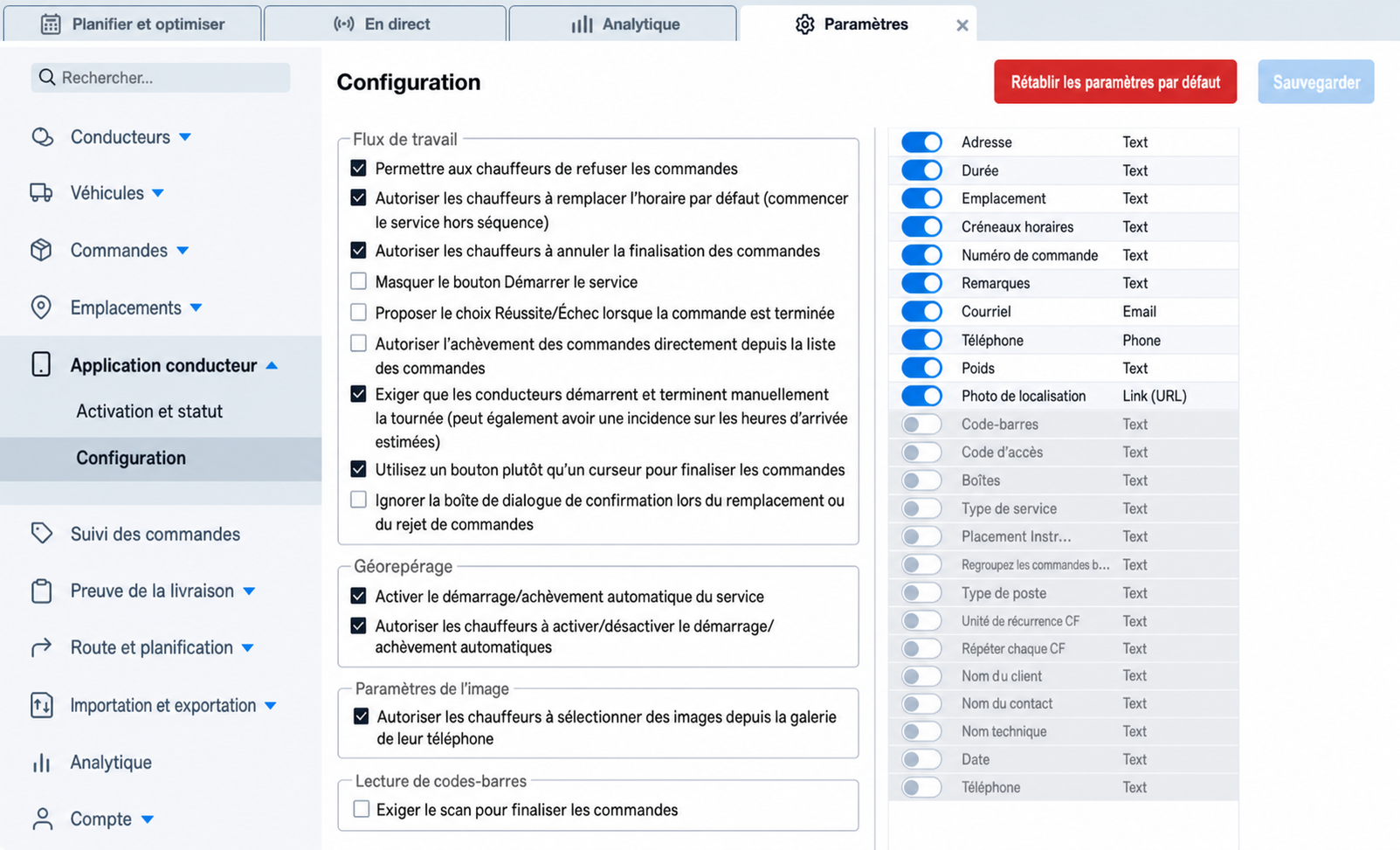
Task: Expand the Route et planification arrow
Action: (248, 648)
